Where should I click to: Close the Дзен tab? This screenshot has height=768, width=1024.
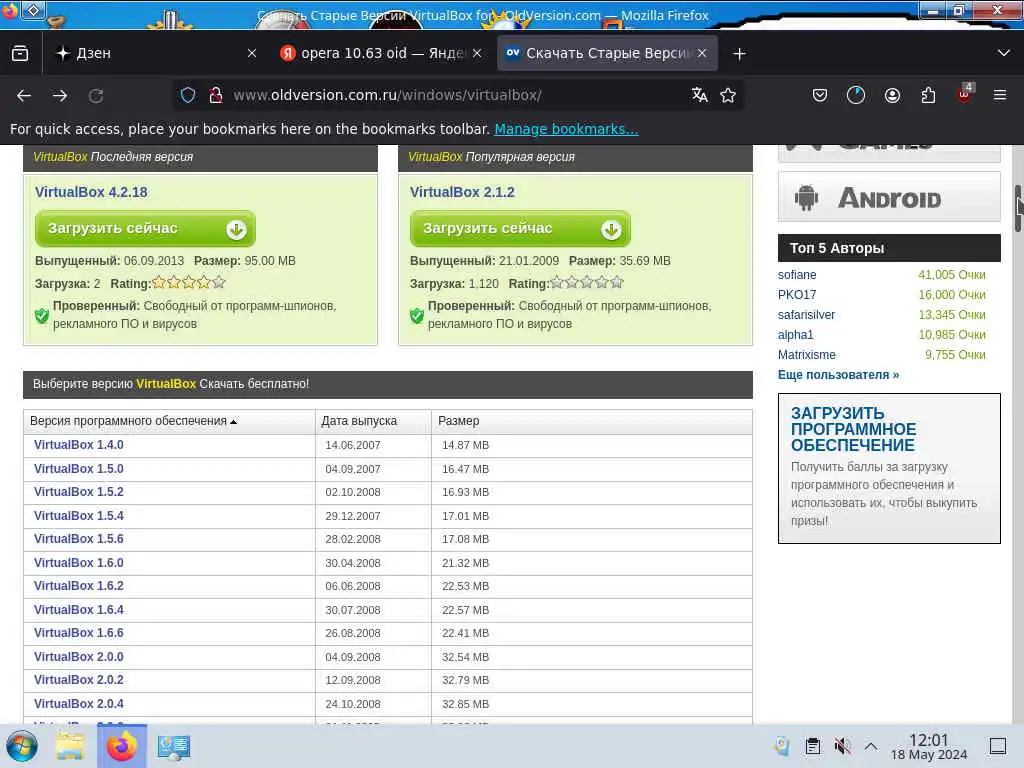(252, 53)
